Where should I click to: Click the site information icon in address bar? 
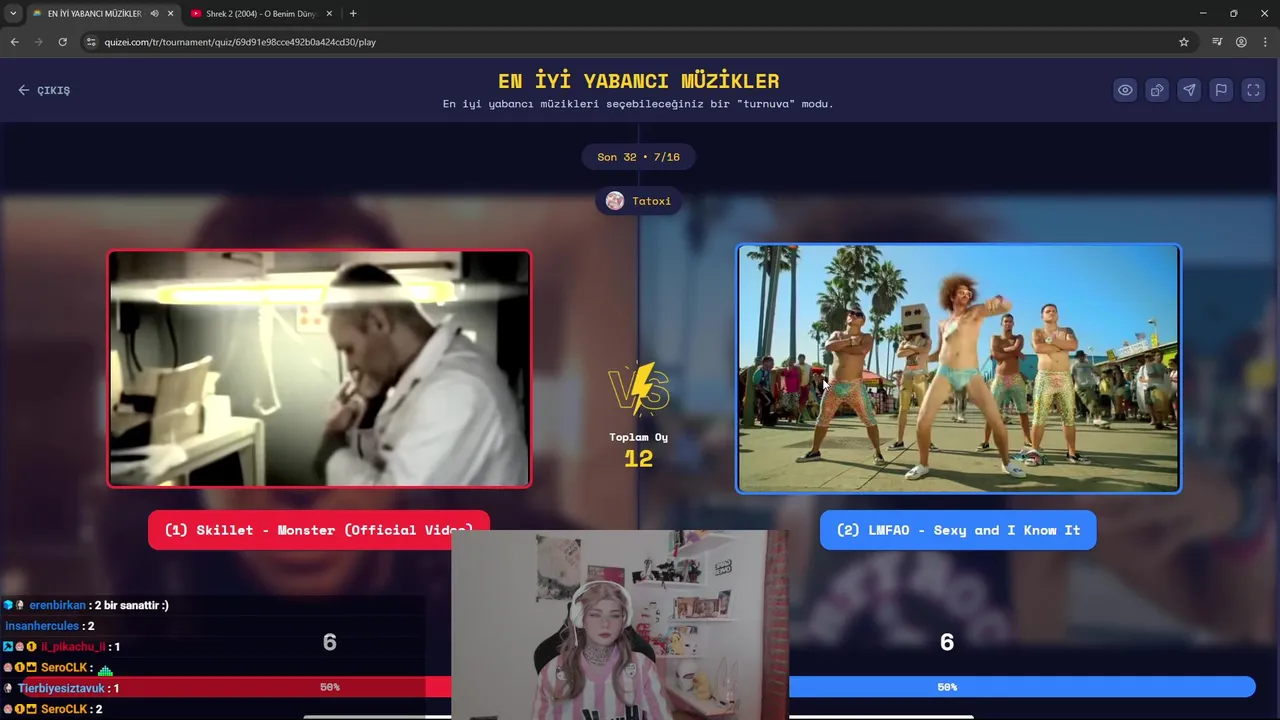pyautogui.click(x=91, y=42)
